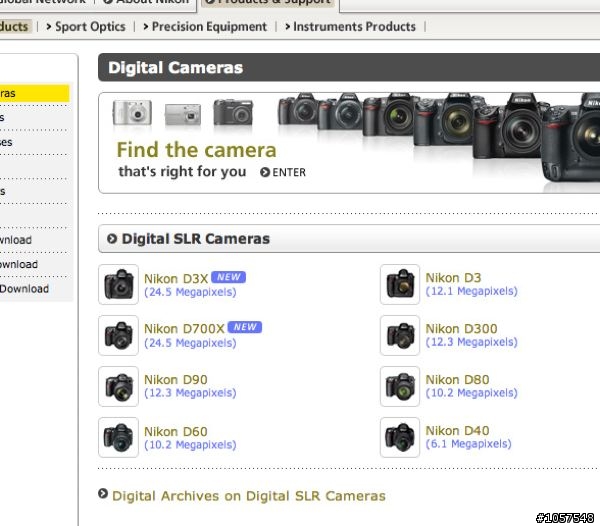The height and width of the screenshot is (526, 600).
Task: Open Digital Archives on Digital SLR Cameras
Action: [249, 496]
